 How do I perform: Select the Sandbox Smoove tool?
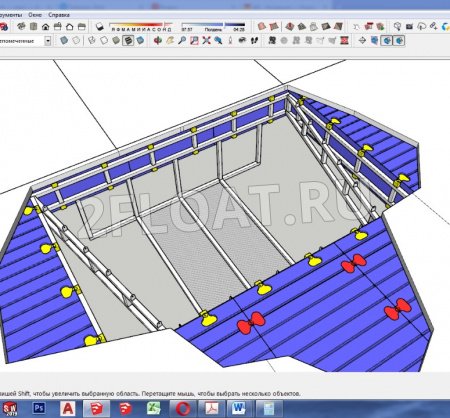pyautogui.click(x=290, y=26)
